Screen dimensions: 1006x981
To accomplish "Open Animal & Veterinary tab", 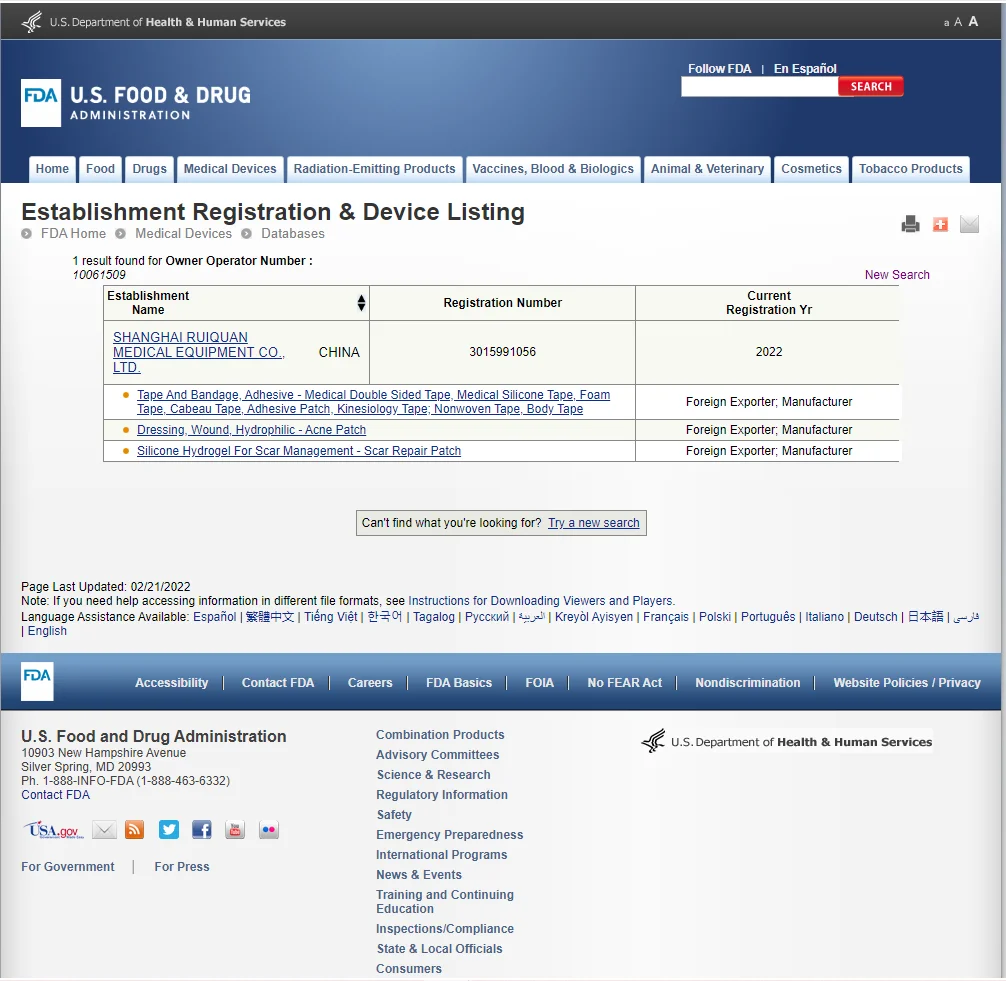I will click(x=707, y=169).
